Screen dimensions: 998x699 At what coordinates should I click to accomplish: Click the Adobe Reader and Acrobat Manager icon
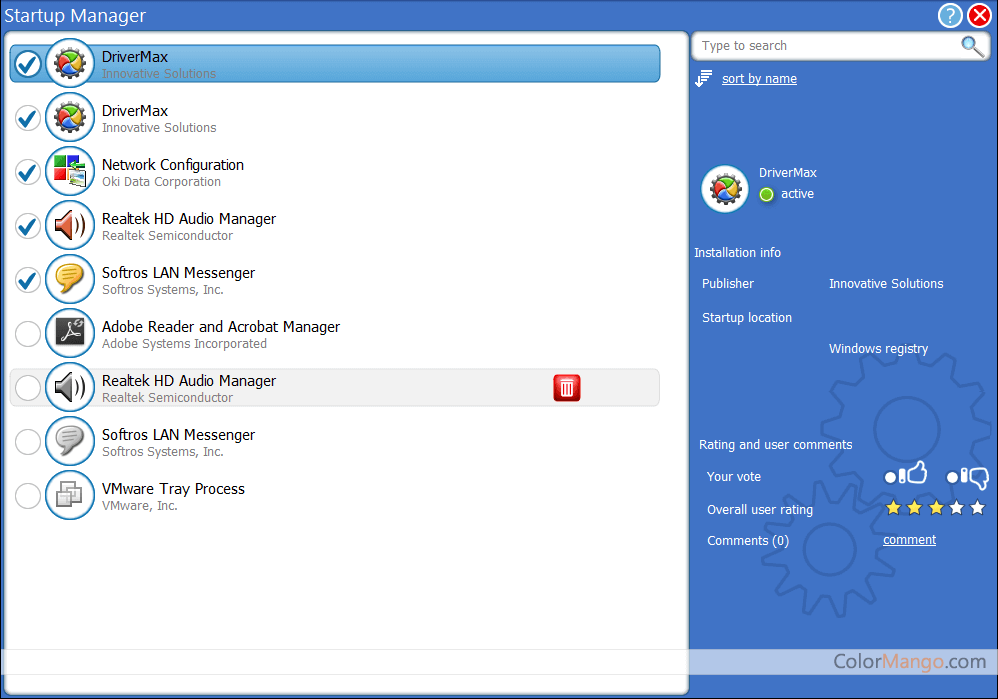(69, 333)
